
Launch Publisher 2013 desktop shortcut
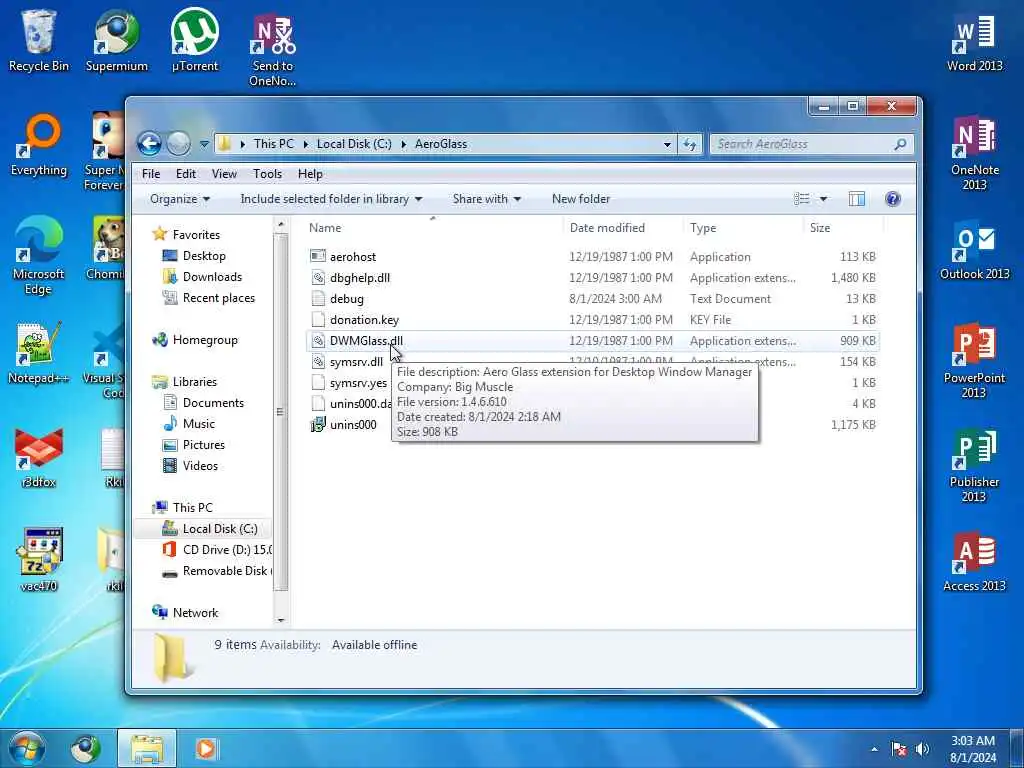[x=974, y=464]
